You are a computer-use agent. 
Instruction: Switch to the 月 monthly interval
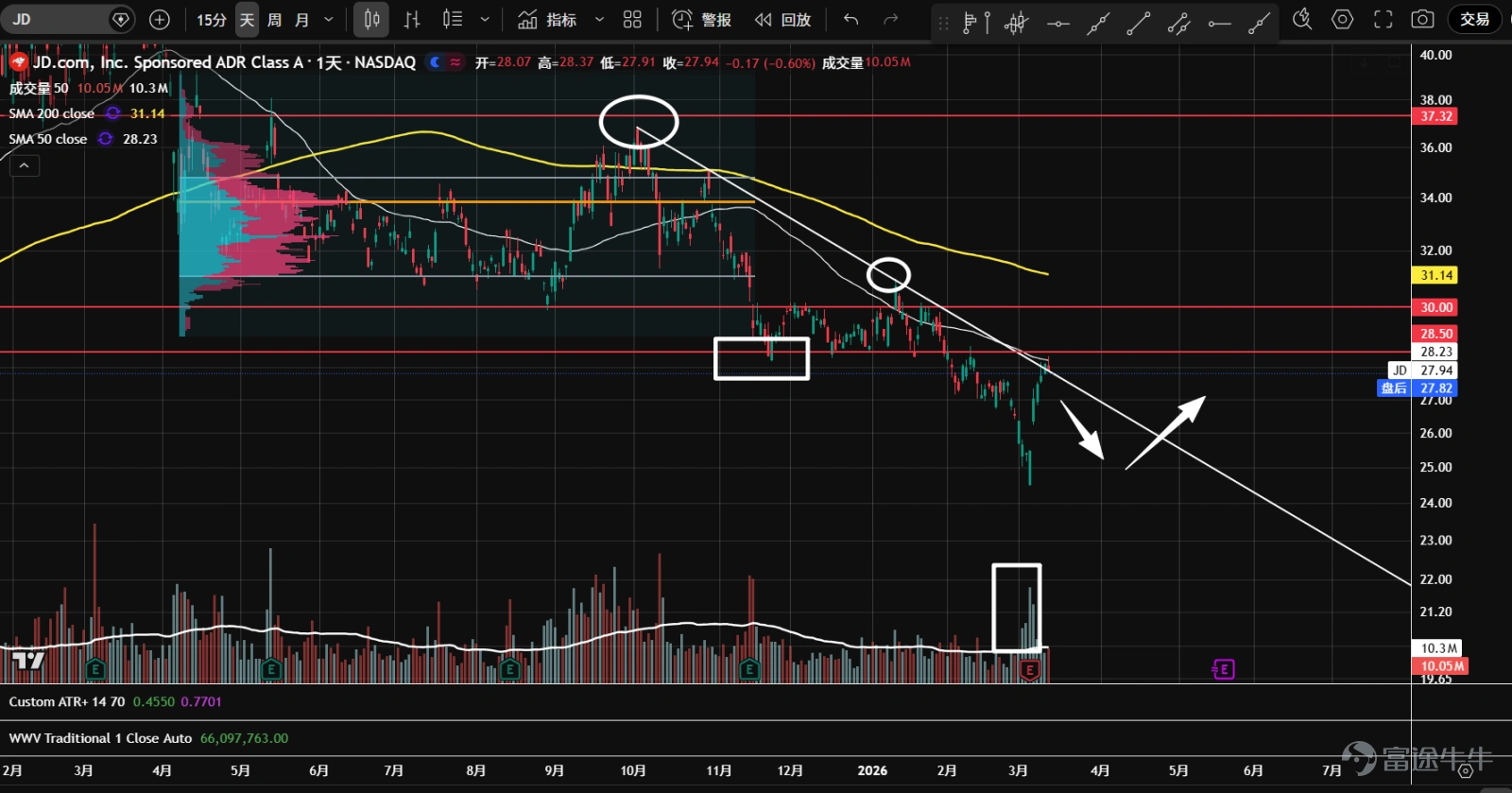click(301, 19)
